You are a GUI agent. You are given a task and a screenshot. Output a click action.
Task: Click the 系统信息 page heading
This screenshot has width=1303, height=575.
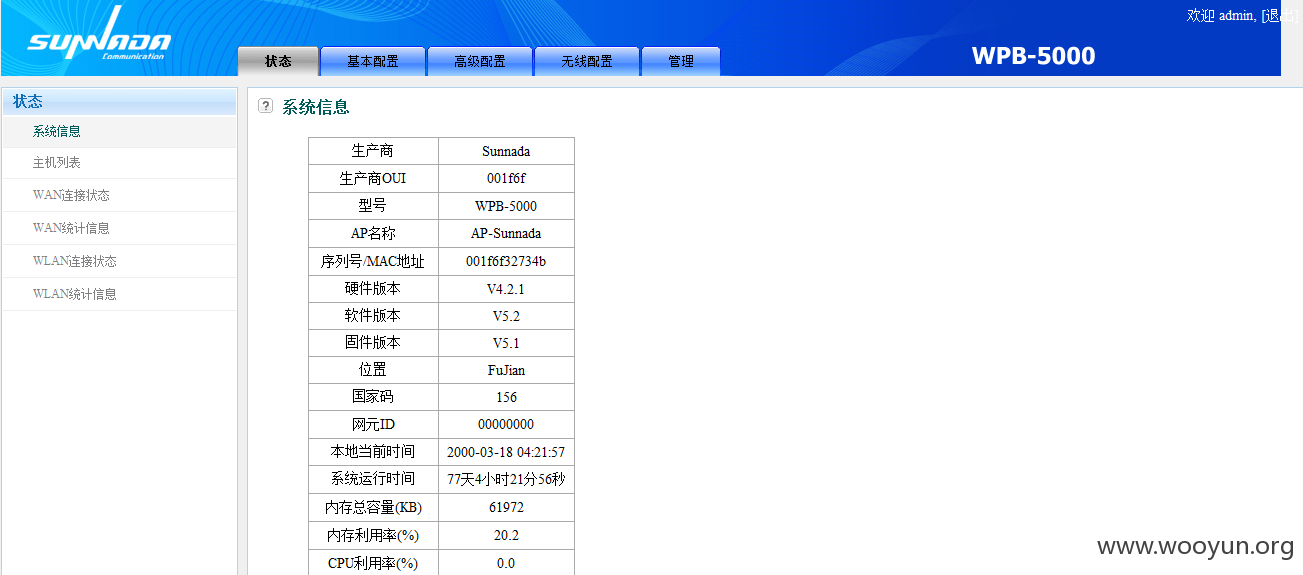pyautogui.click(x=315, y=107)
